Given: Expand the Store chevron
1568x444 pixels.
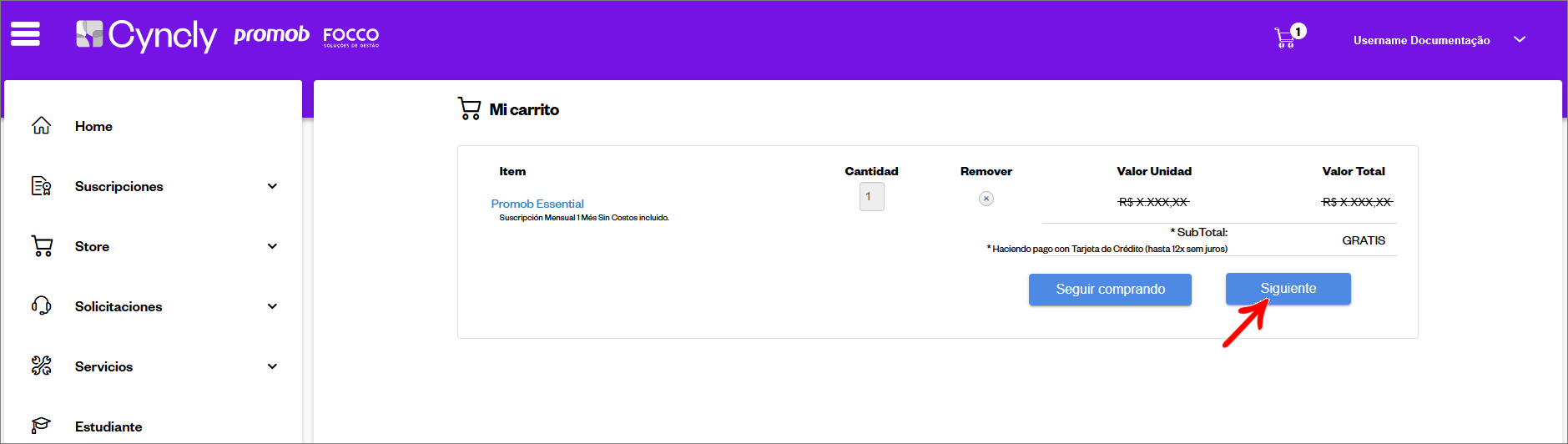Looking at the screenshot, I should [272, 246].
